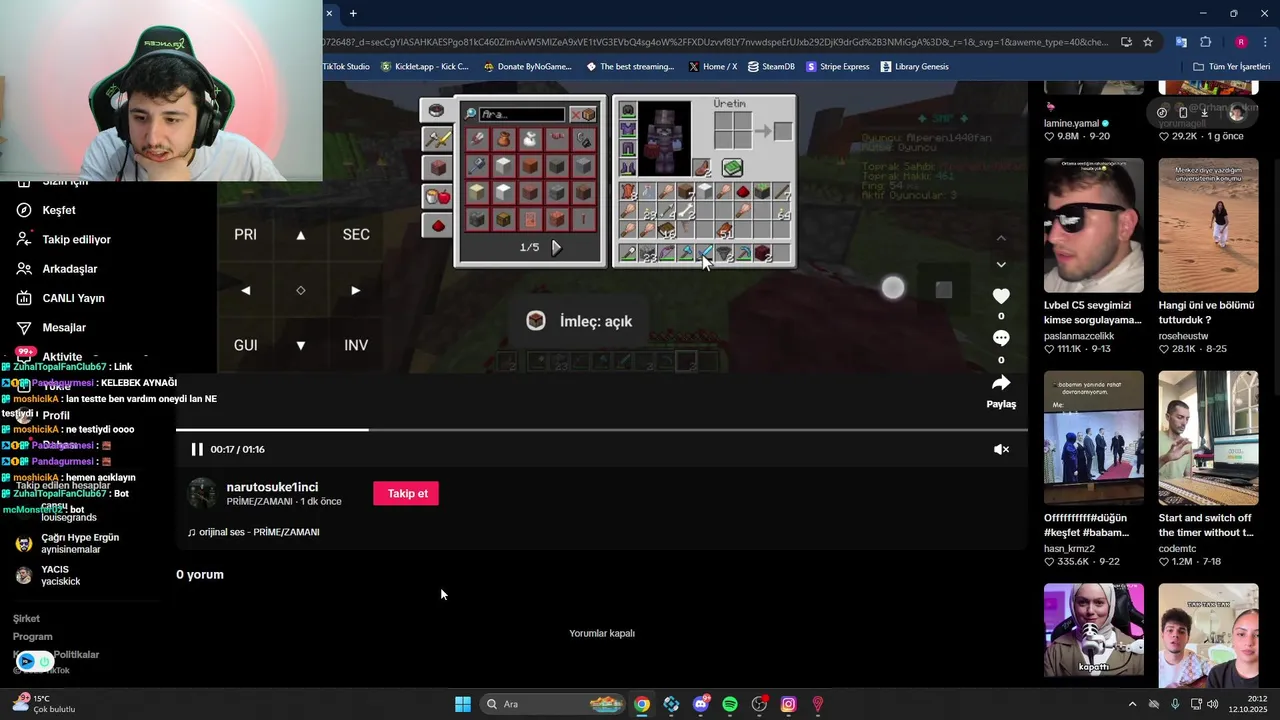Click the Chrome address bar URL

click(x=715, y=42)
